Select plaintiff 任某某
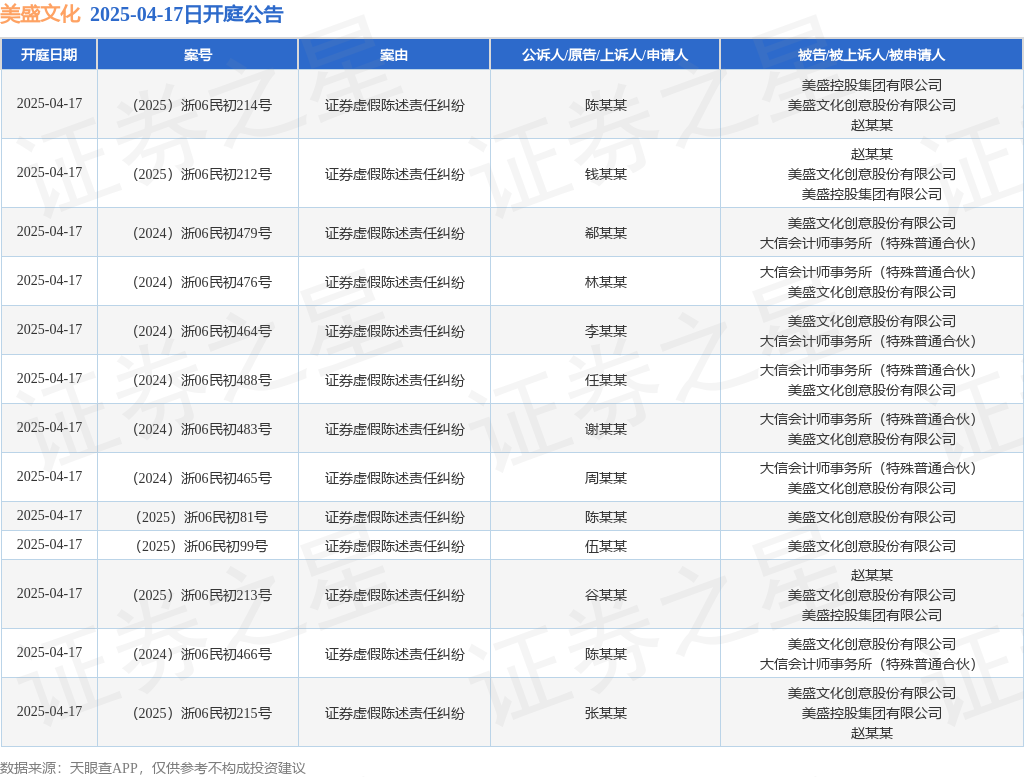1024x777 pixels. (605, 380)
